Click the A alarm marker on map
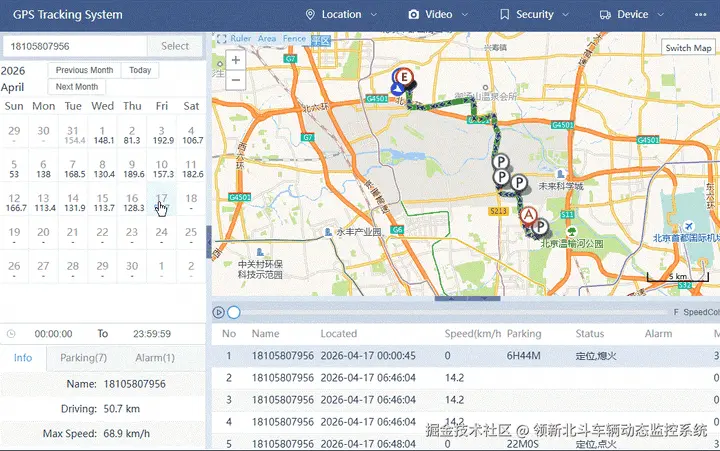 pyautogui.click(x=529, y=215)
